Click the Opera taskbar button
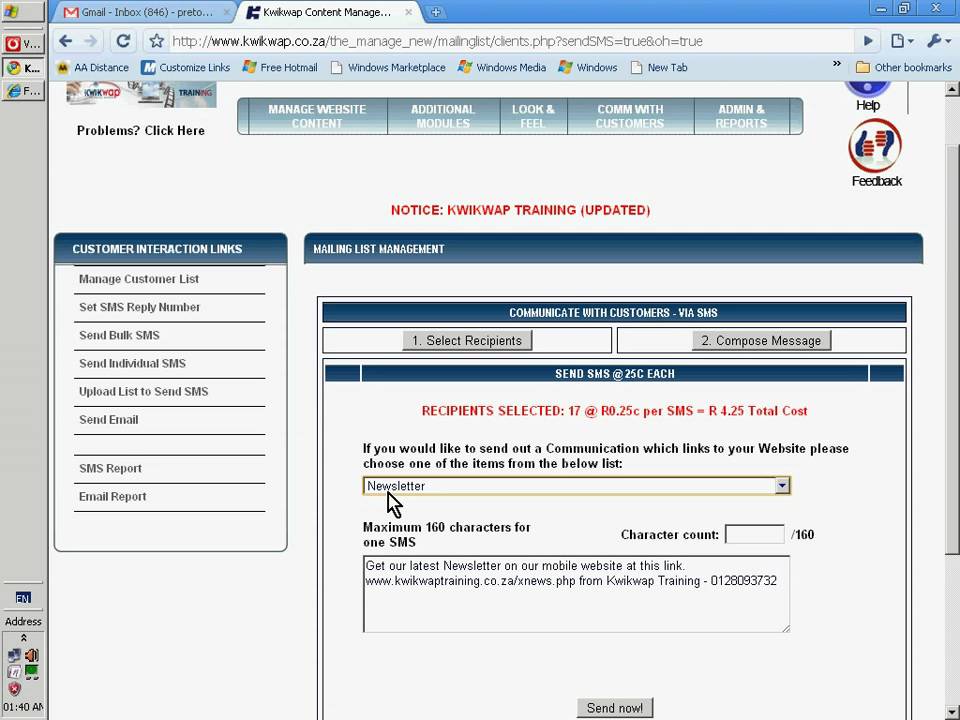The height and width of the screenshot is (720, 960). (x=23, y=43)
